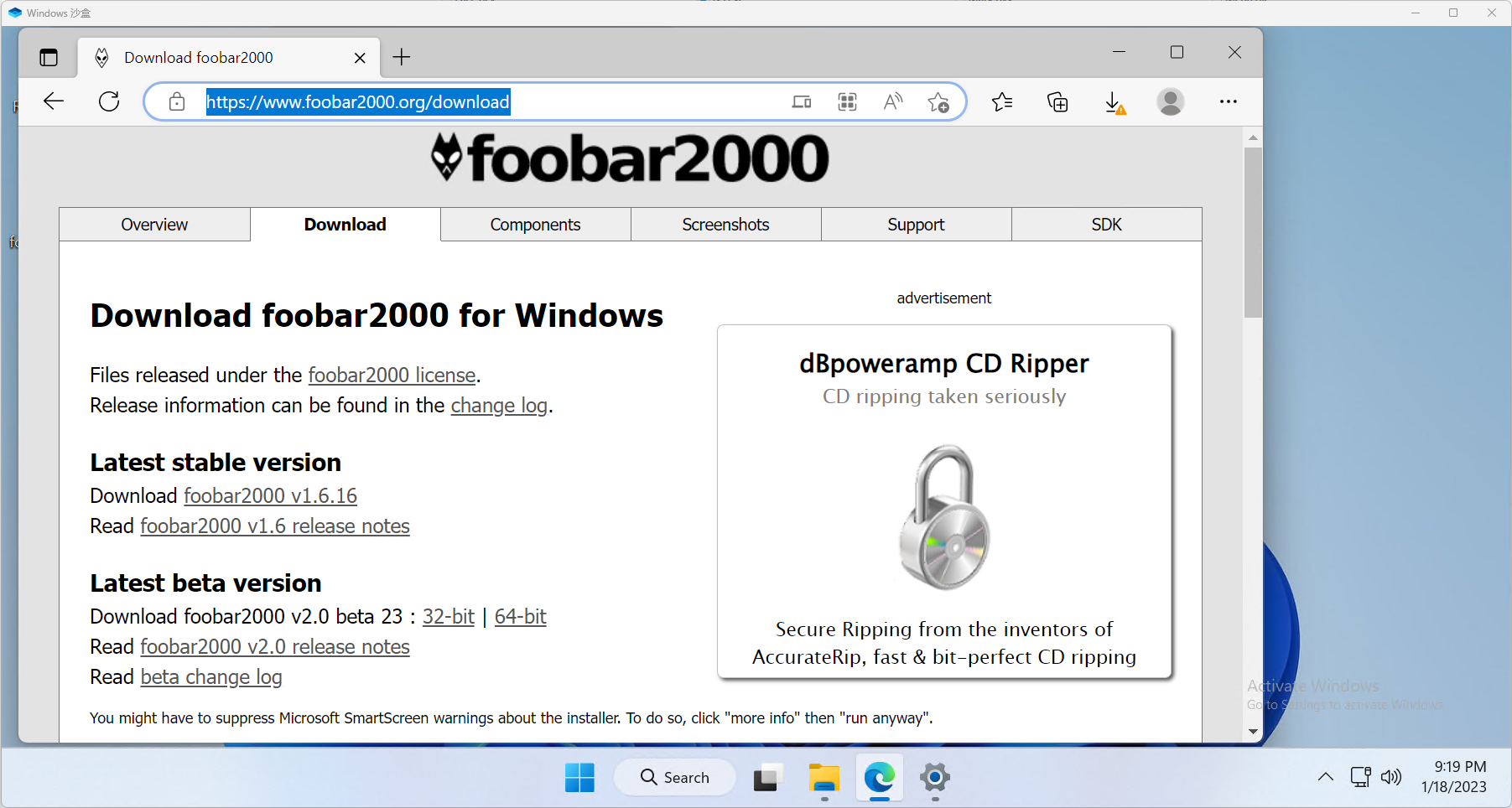Switch to Microsoft Edge on taskbar

click(880, 778)
